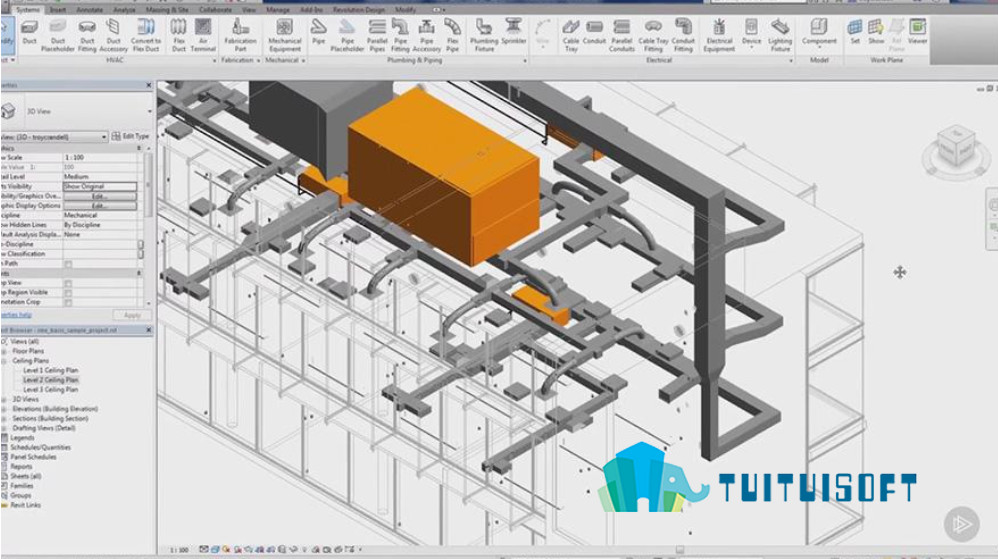The image size is (998, 559).
Task: Select the Conduit tool
Action: 594,32
